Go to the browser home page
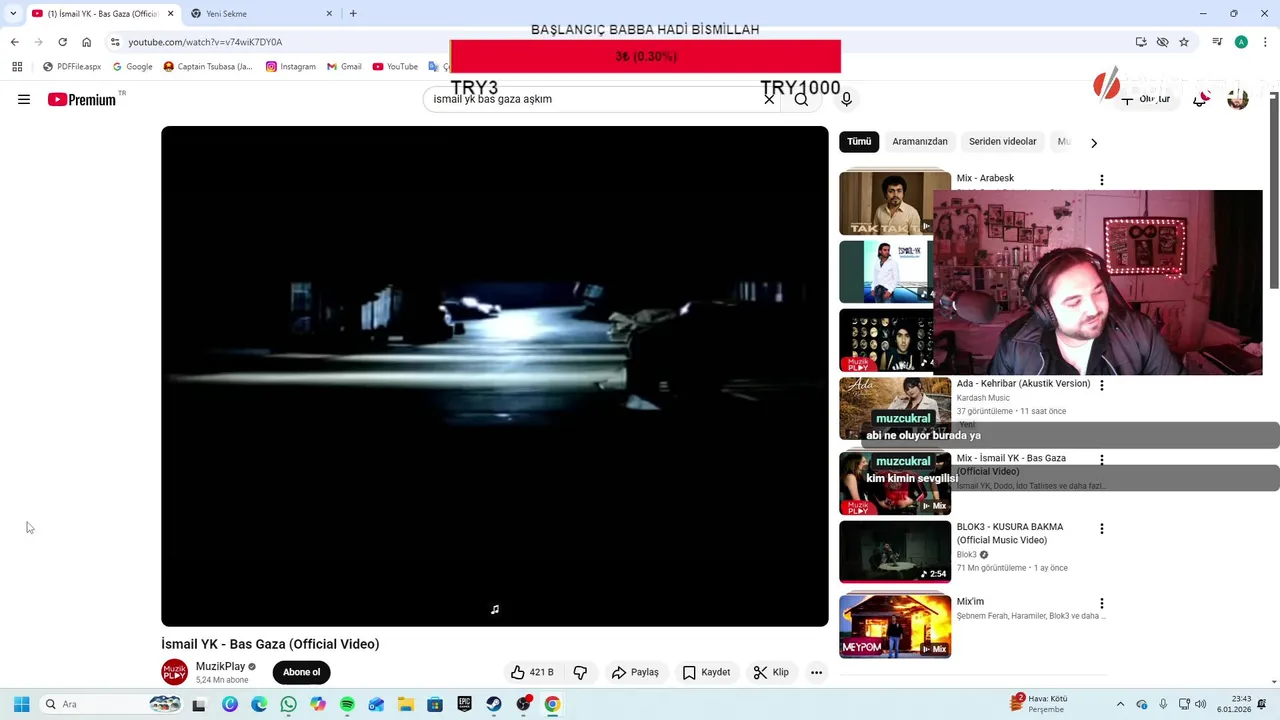The height and width of the screenshot is (720, 1280). click(86, 42)
